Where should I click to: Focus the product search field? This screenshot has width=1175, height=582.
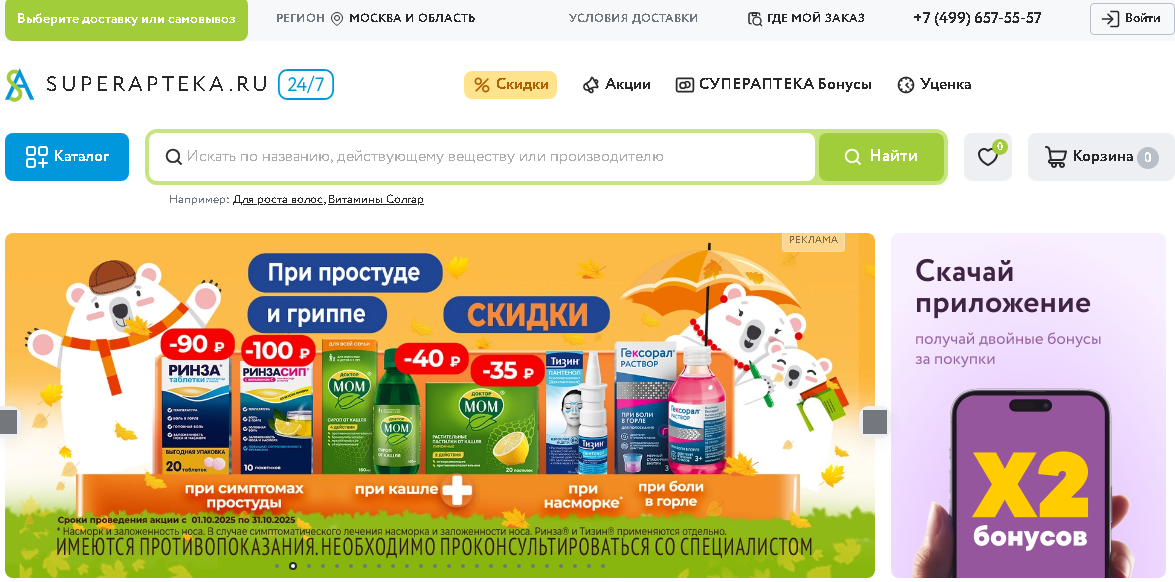click(x=481, y=157)
